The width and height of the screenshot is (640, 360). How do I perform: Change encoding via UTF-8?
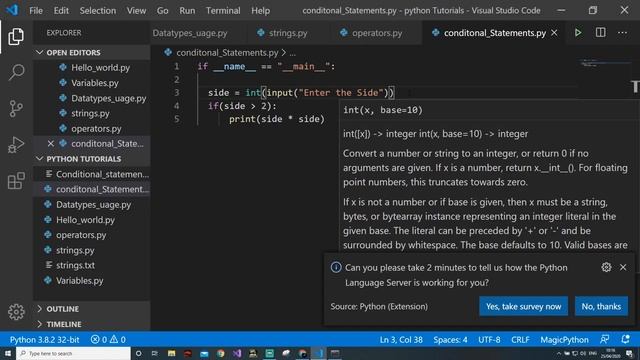489,340
